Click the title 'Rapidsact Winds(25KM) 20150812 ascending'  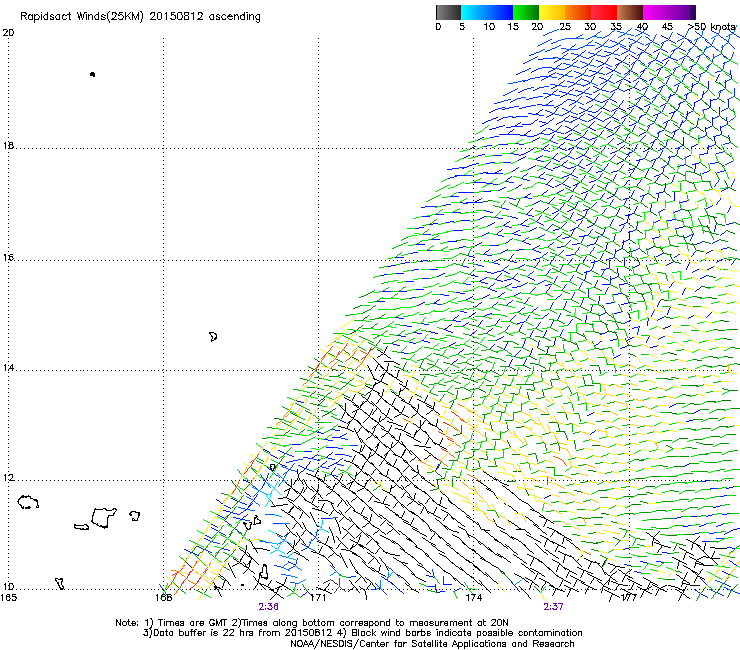click(x=140, y=17)
